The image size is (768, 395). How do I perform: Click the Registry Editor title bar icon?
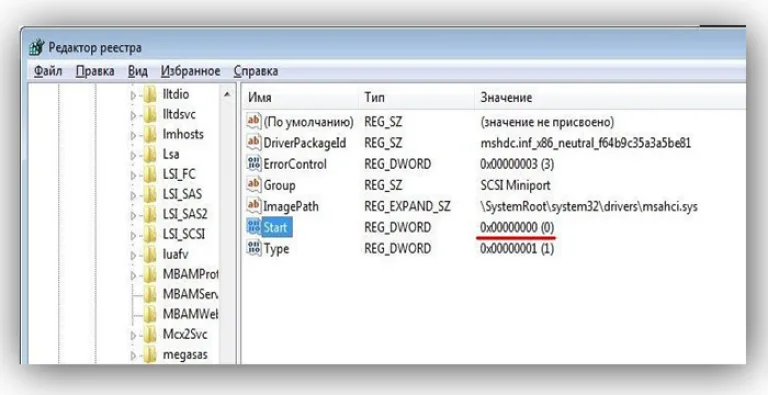pyautogui.click(x=37, y=48)
